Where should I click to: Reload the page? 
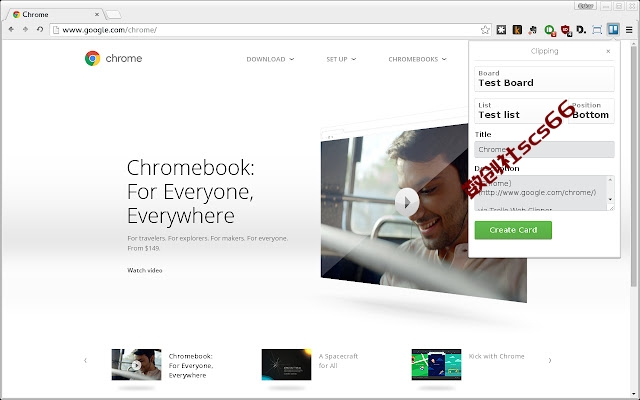point(40,29)
